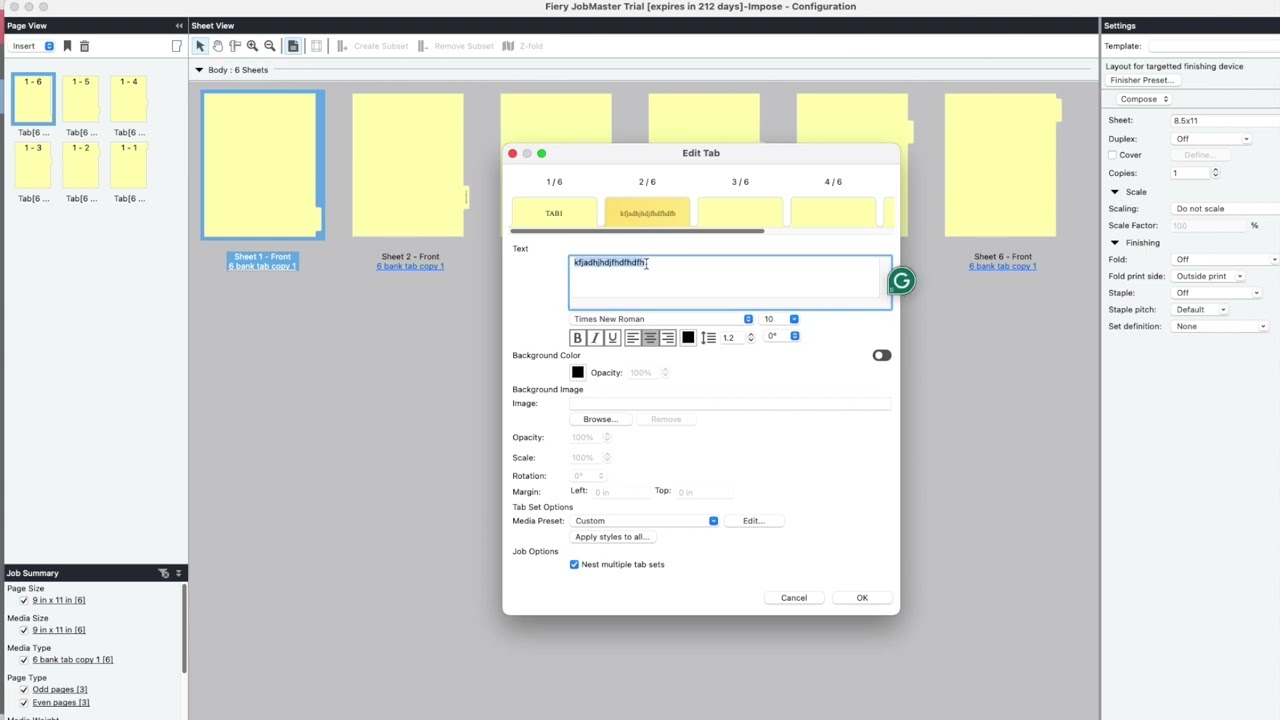The image size is (1280, 720).
Task: Collapse the Finishing section in Settings
Action: point(1115,243)
